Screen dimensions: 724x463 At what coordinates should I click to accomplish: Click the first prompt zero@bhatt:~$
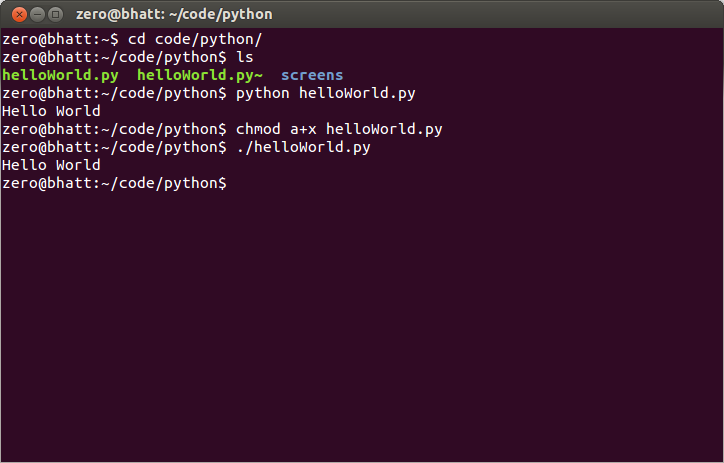(60, 39)
